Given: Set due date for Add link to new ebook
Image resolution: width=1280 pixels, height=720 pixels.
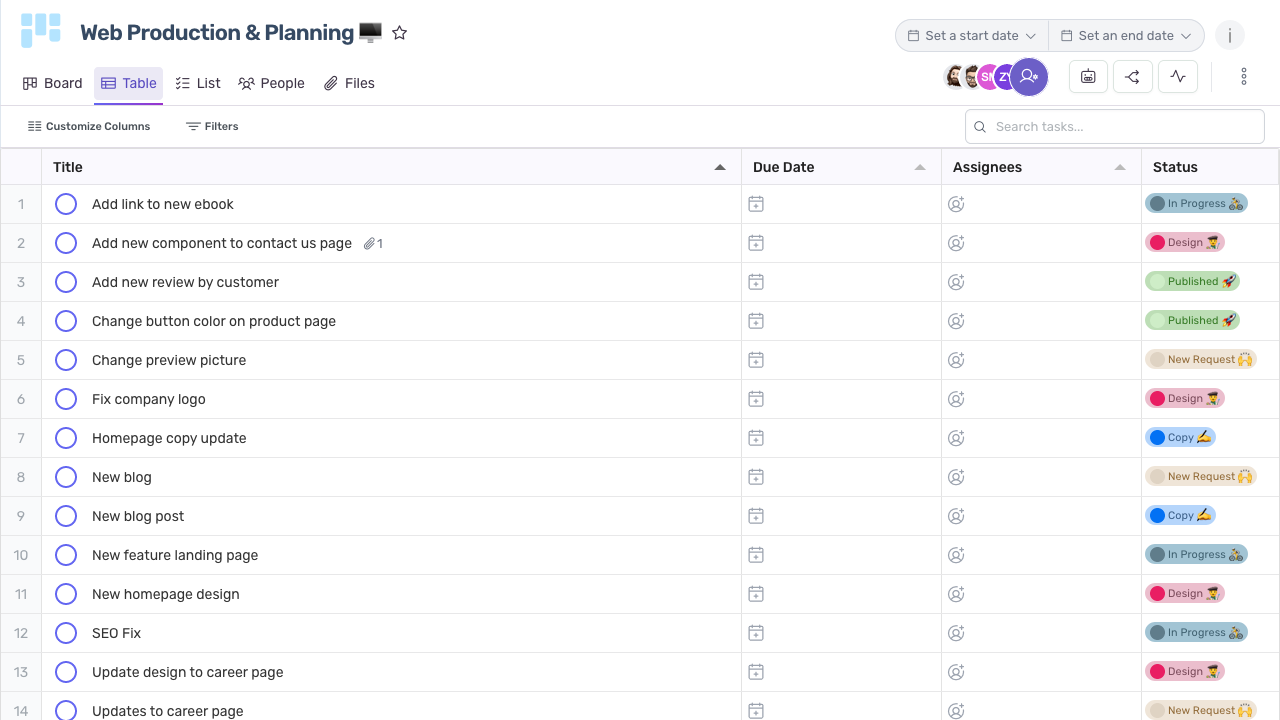Looking at the screenshot, I should tap(756, 204).
